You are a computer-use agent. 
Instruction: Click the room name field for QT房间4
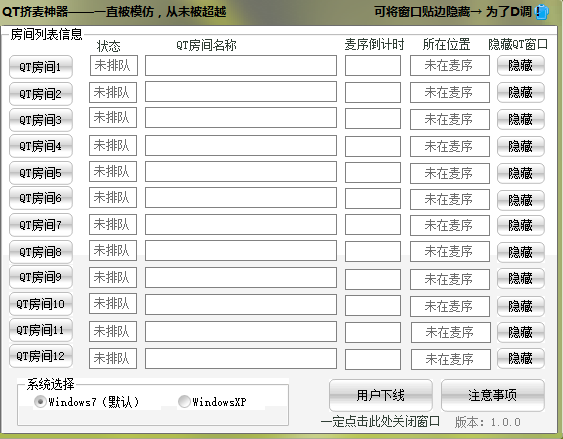click(x=241, y=145)
